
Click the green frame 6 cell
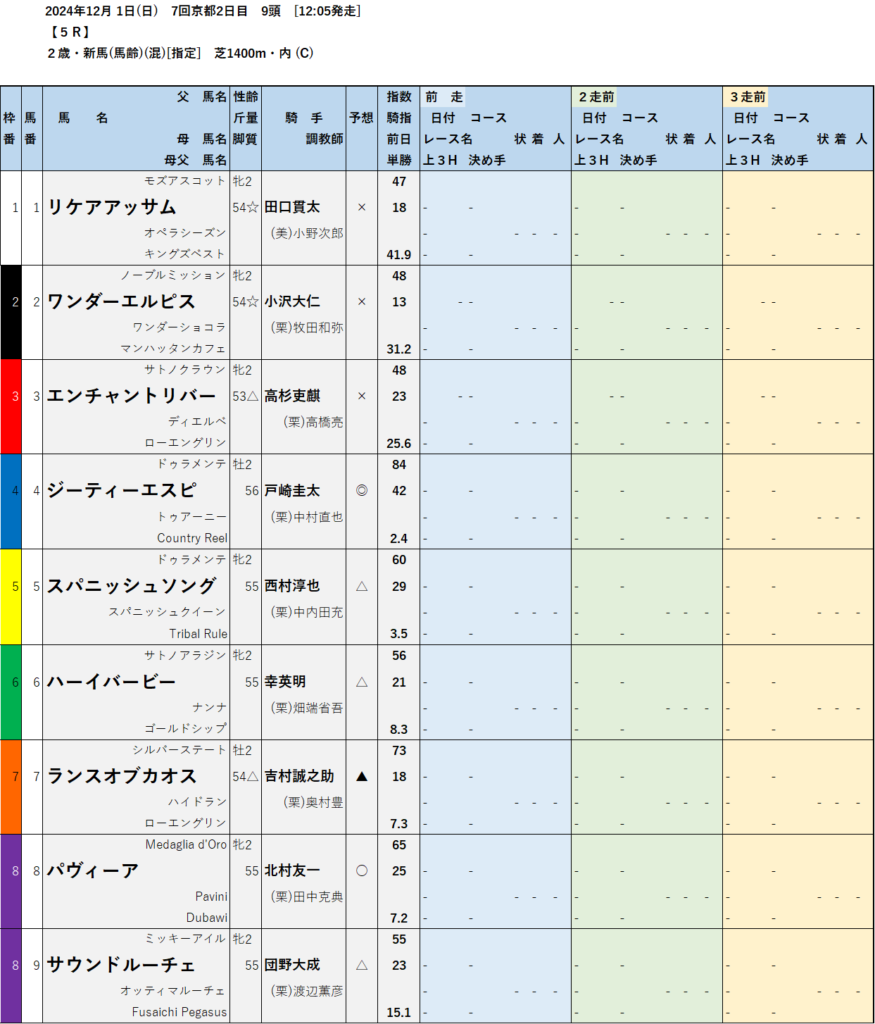(11, 692)
